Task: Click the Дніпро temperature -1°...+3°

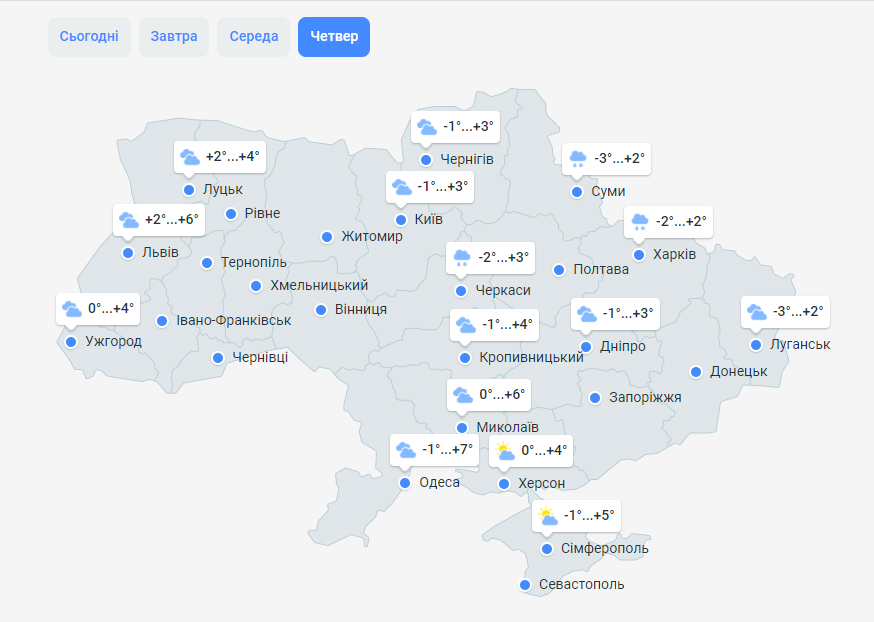Action: (628, 314)
